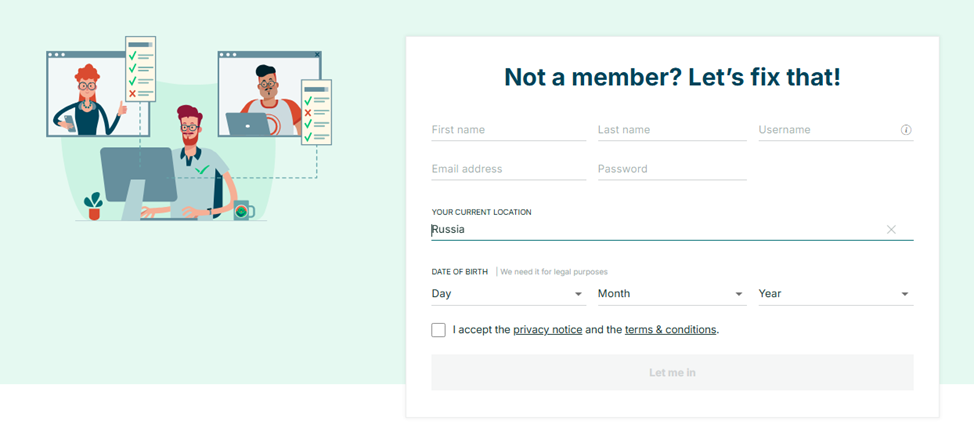Focus the First name field
Image resolution: width=974 pixels, height=432 pixels.
click(x=509, y=130)
